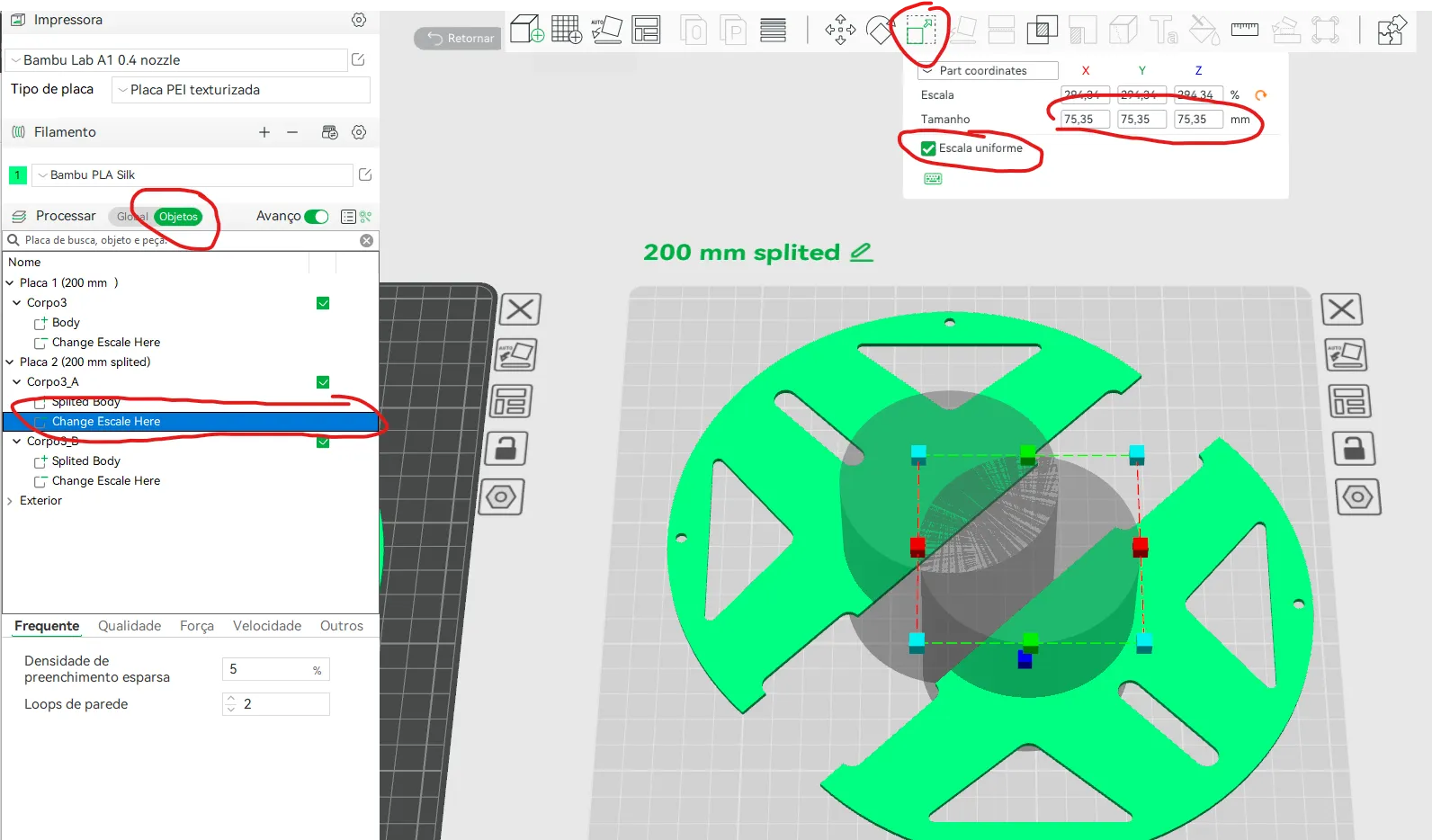Image resolution: width=1432 pixels, height=840 pixels.
Task: Select Splited Body under Corpo3_B
Action: click(85, 461)
